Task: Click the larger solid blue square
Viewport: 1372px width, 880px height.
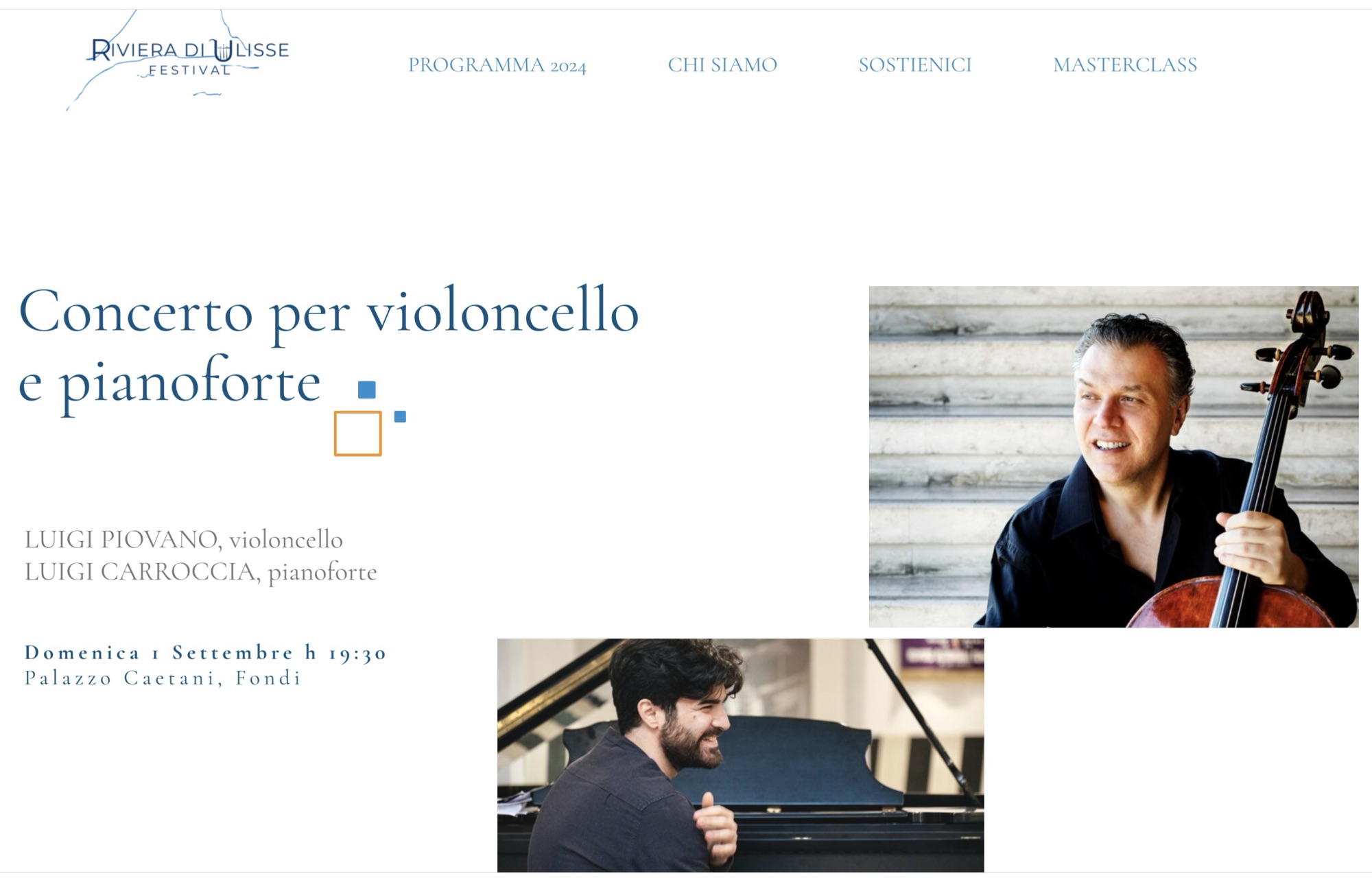Action: pyautogui.click(x=367, y=390)
